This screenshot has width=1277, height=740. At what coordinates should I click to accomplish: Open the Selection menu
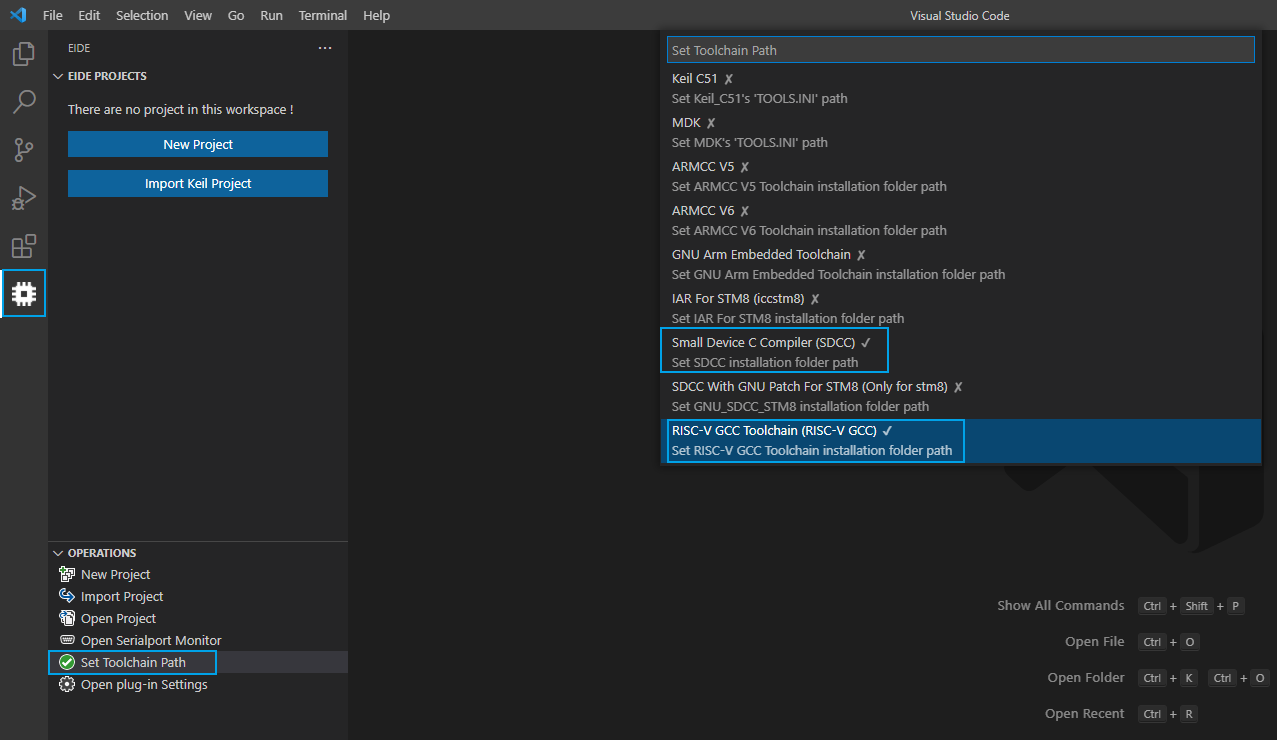click(x=142, y=15)
